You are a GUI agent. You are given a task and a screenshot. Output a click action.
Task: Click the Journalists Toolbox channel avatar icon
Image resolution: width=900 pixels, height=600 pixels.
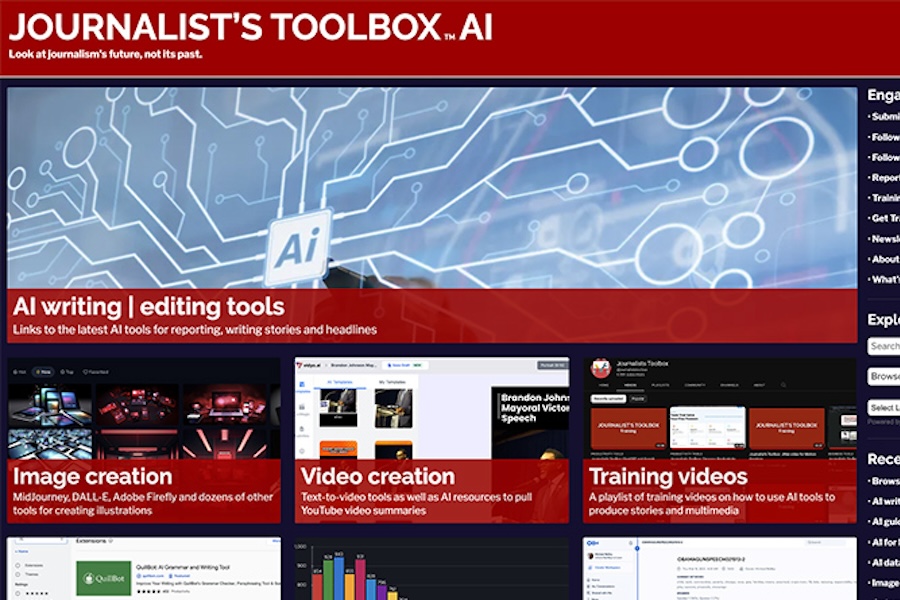[600, 368]
